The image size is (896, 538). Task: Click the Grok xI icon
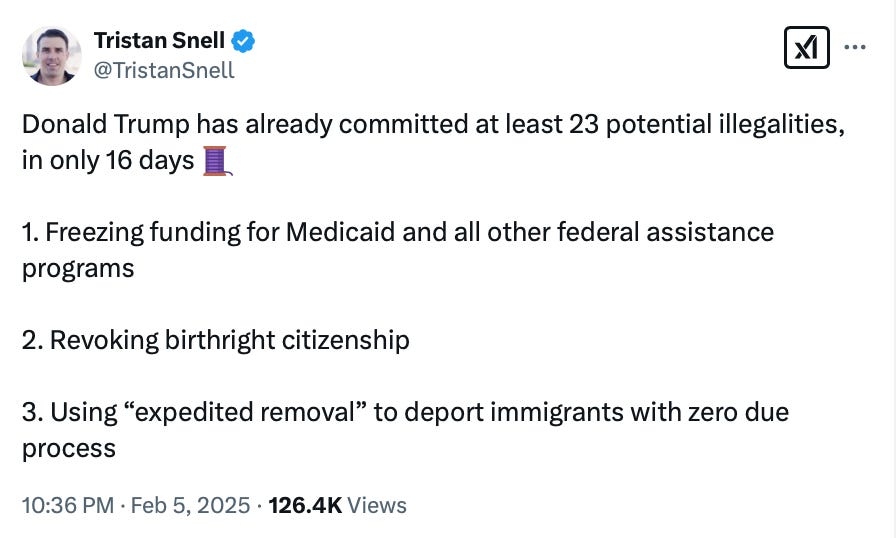(806, 47)
